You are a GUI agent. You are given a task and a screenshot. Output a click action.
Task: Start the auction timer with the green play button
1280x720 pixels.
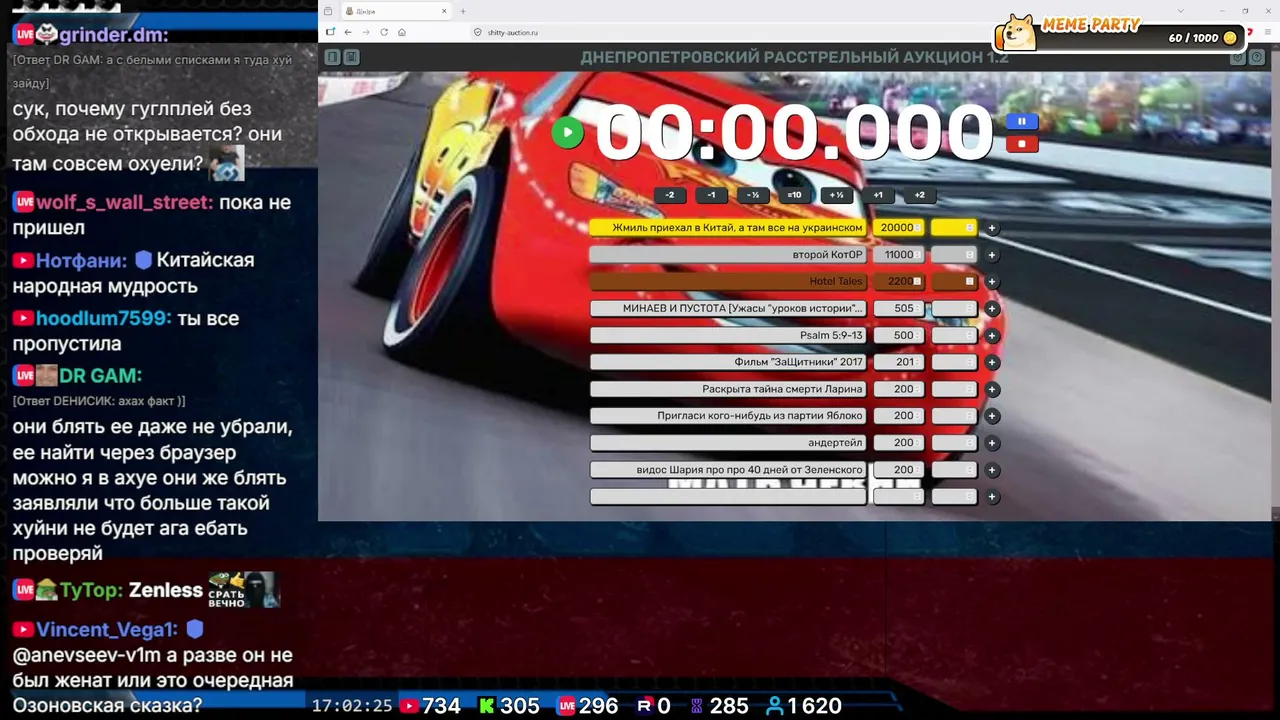(567, 132)
